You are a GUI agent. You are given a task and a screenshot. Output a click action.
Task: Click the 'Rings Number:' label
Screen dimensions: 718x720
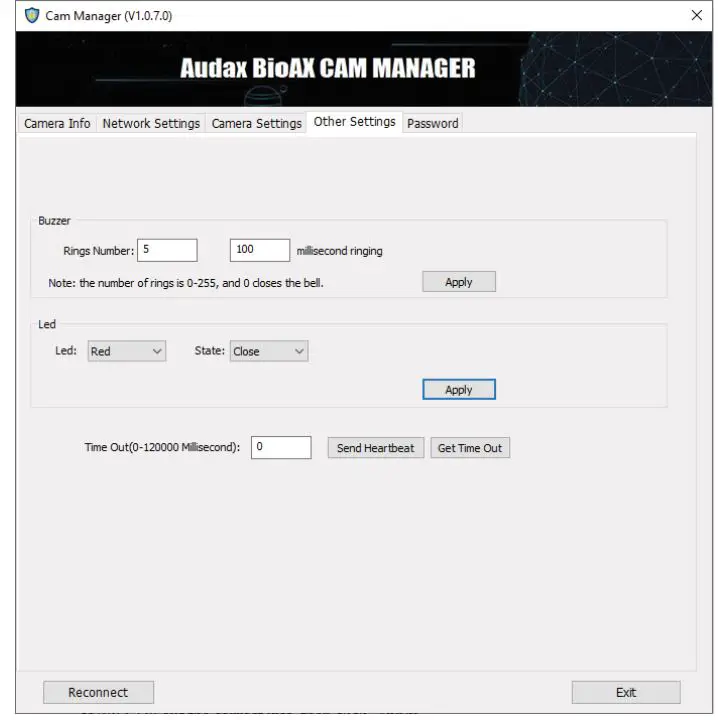99,251
